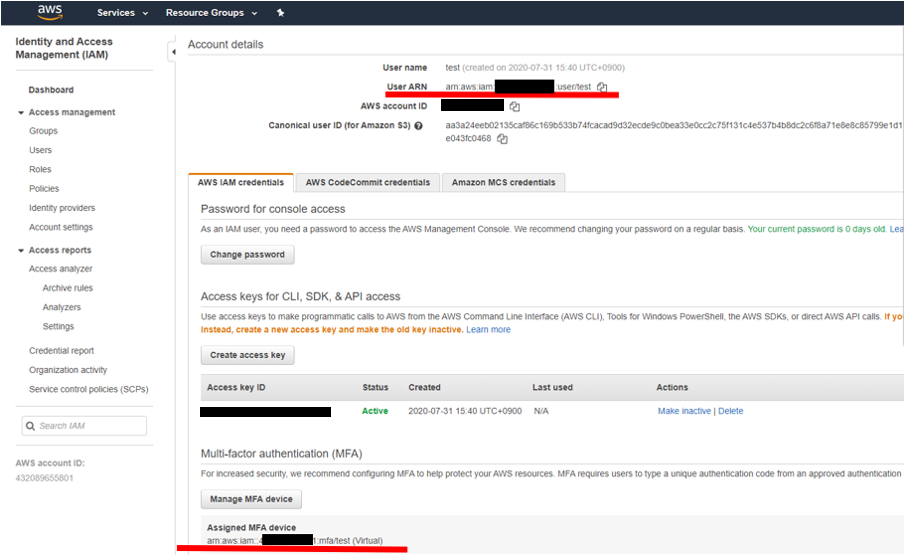The width and height of the screenshot is (904, 558).
Task: Open Policies in the sidebar
Action: (44, 188)
